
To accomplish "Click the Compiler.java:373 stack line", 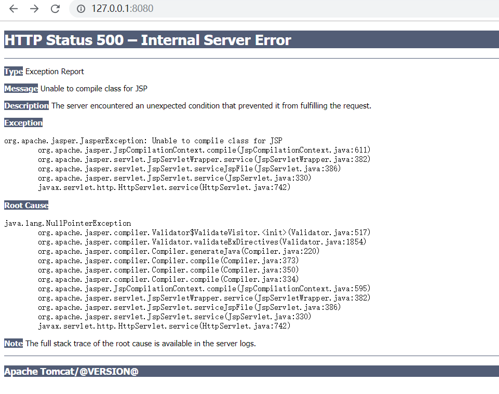I will pyautogui.click(x=168, y=260).
